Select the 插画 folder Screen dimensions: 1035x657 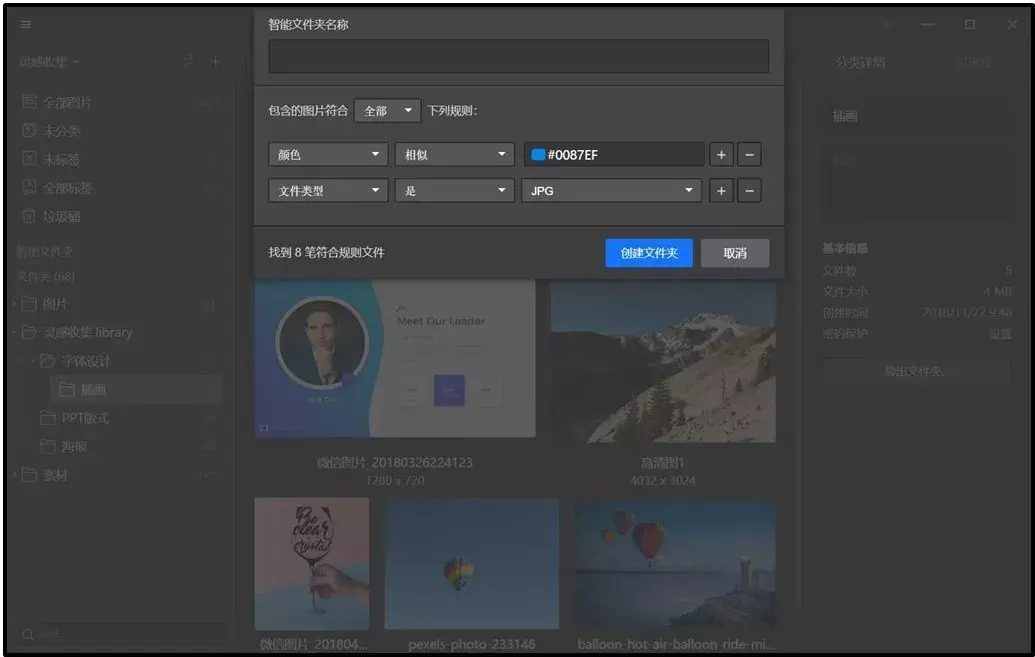click(137, 390)
